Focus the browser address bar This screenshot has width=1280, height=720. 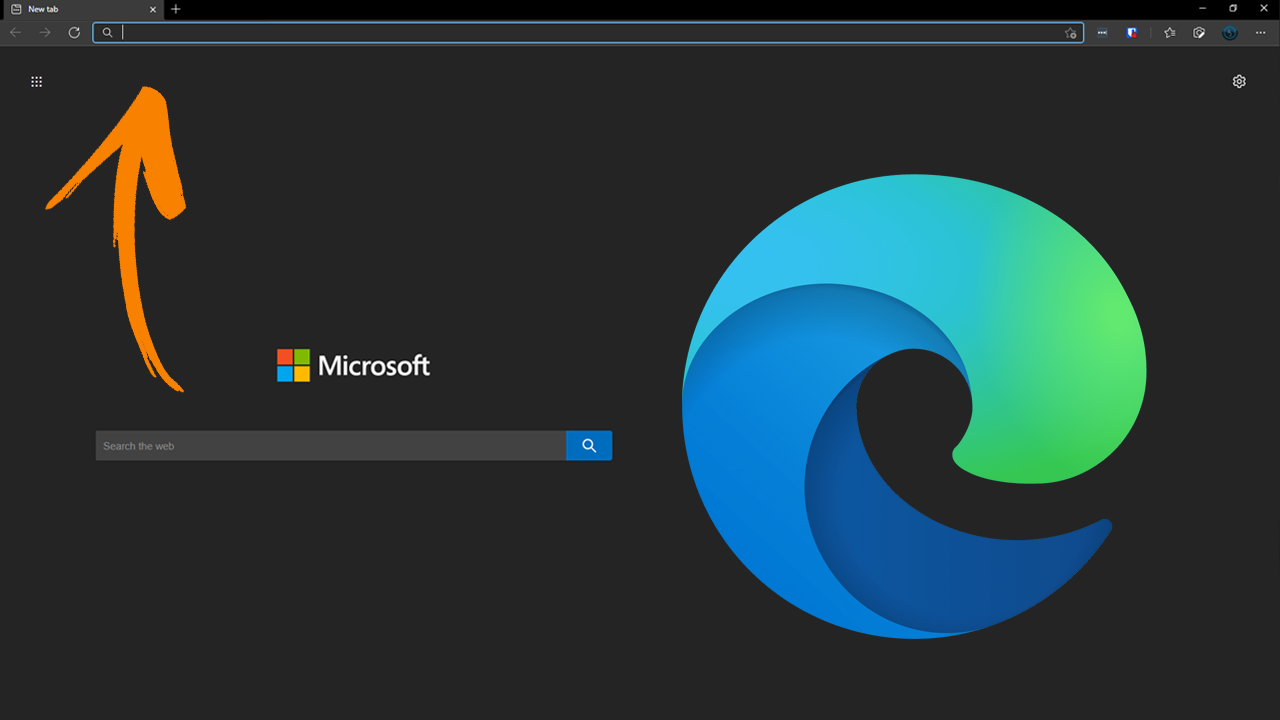(588, 33)
